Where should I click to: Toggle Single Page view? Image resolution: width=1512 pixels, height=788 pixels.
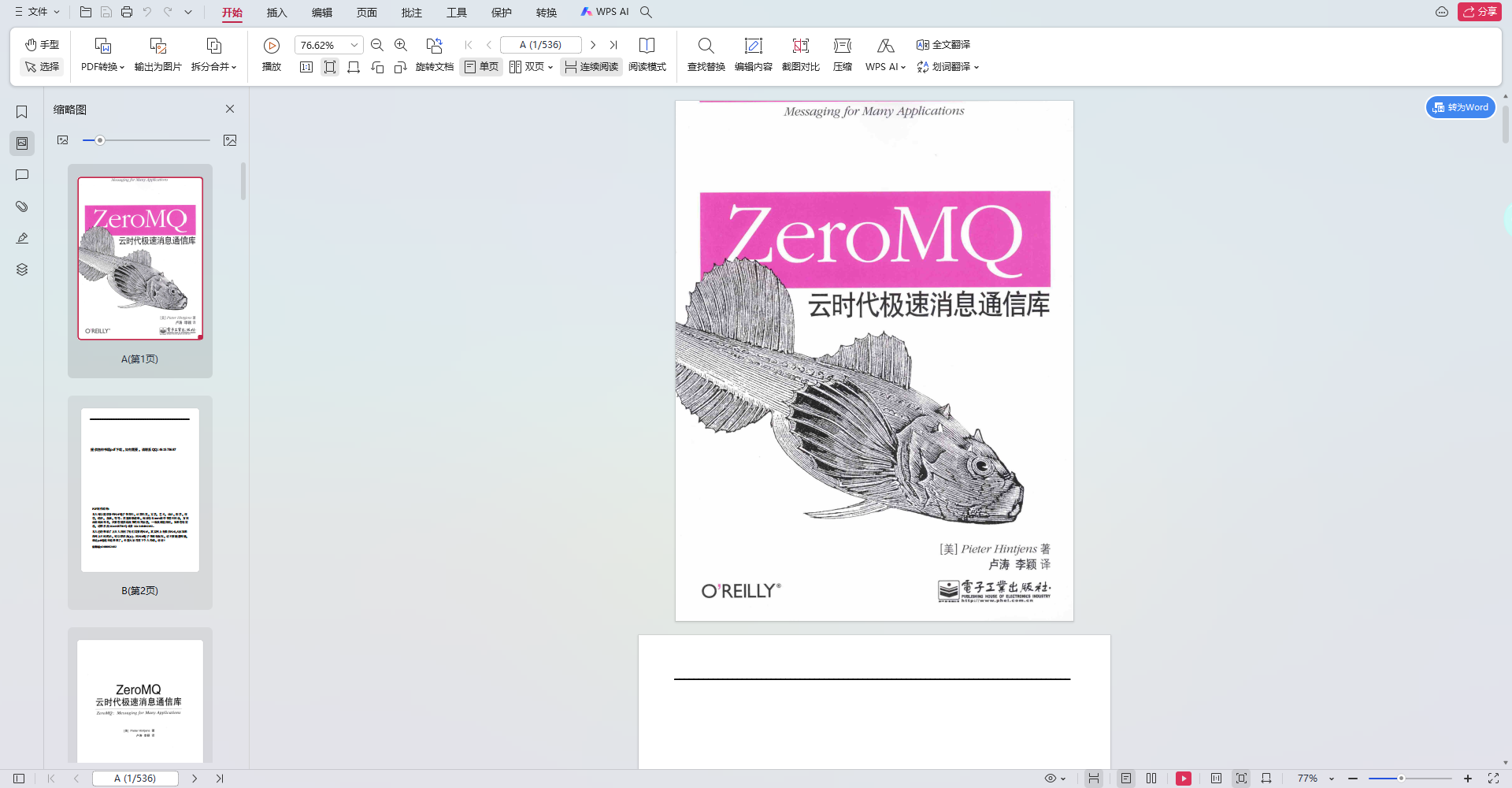(481, 67)
